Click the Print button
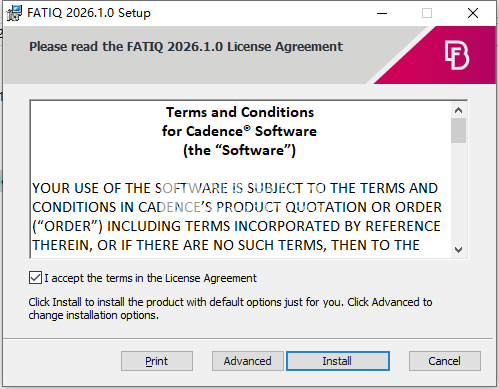 (157, 361)
